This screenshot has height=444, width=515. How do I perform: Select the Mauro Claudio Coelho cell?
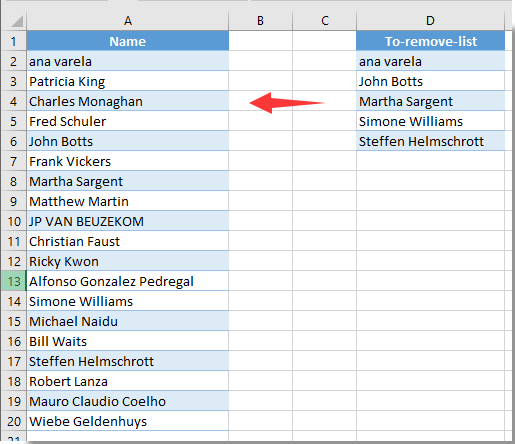[128, 401]
